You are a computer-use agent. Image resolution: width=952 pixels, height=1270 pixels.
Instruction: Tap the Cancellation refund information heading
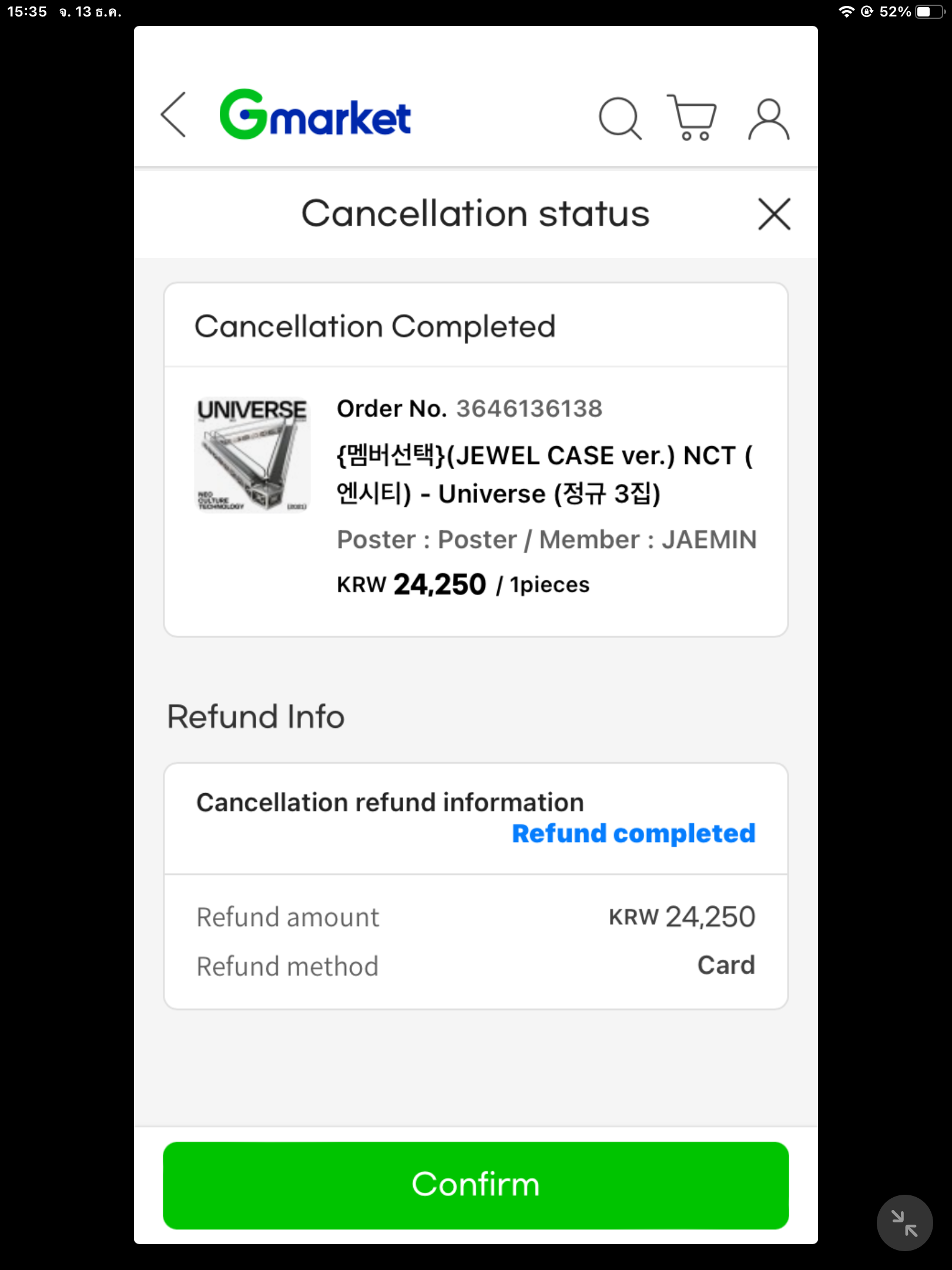coord(390,803)
